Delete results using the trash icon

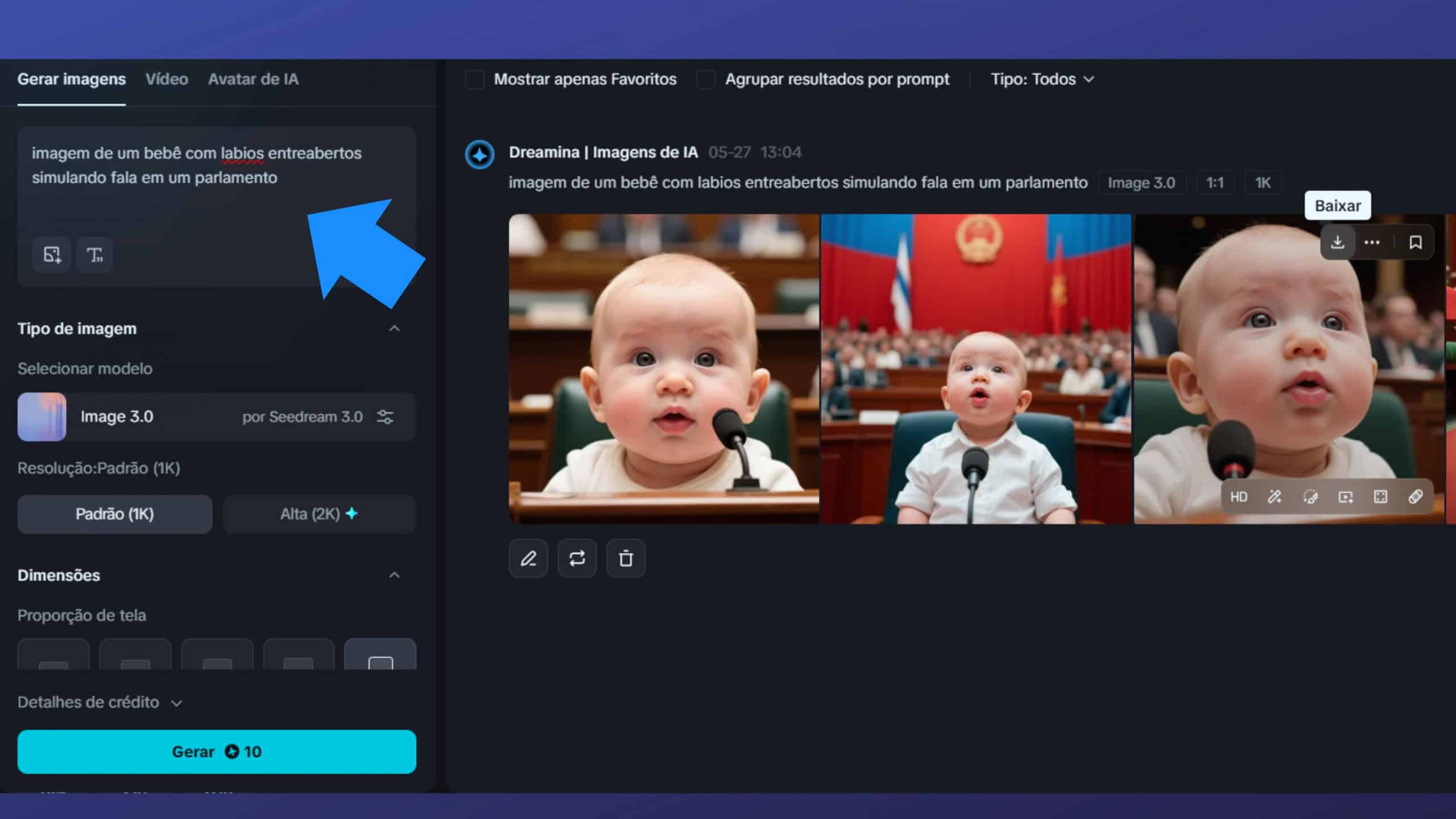click(x=626, y=559)
